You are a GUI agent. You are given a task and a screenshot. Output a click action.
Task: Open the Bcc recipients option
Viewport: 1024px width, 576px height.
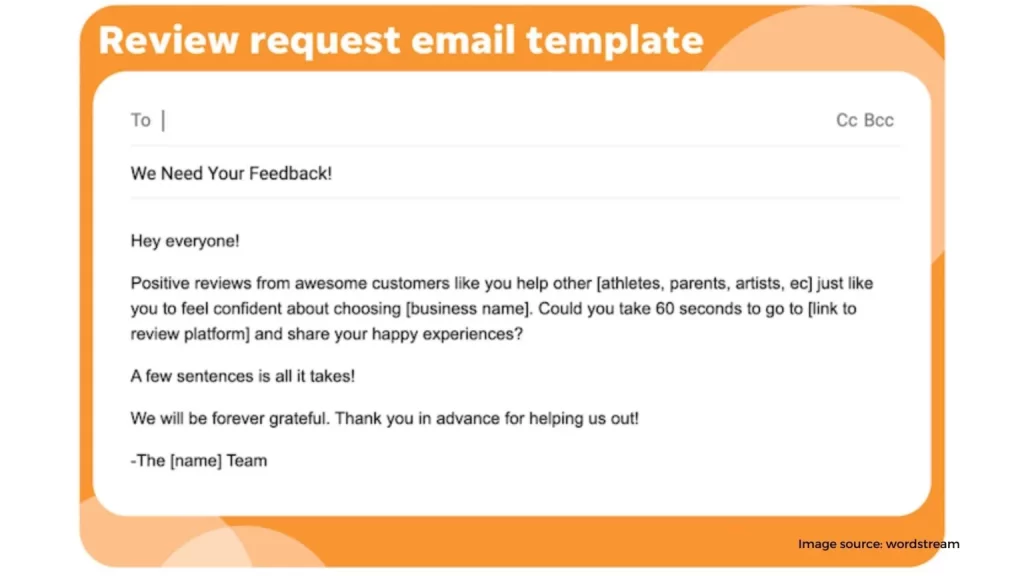[x=878, y=120]
